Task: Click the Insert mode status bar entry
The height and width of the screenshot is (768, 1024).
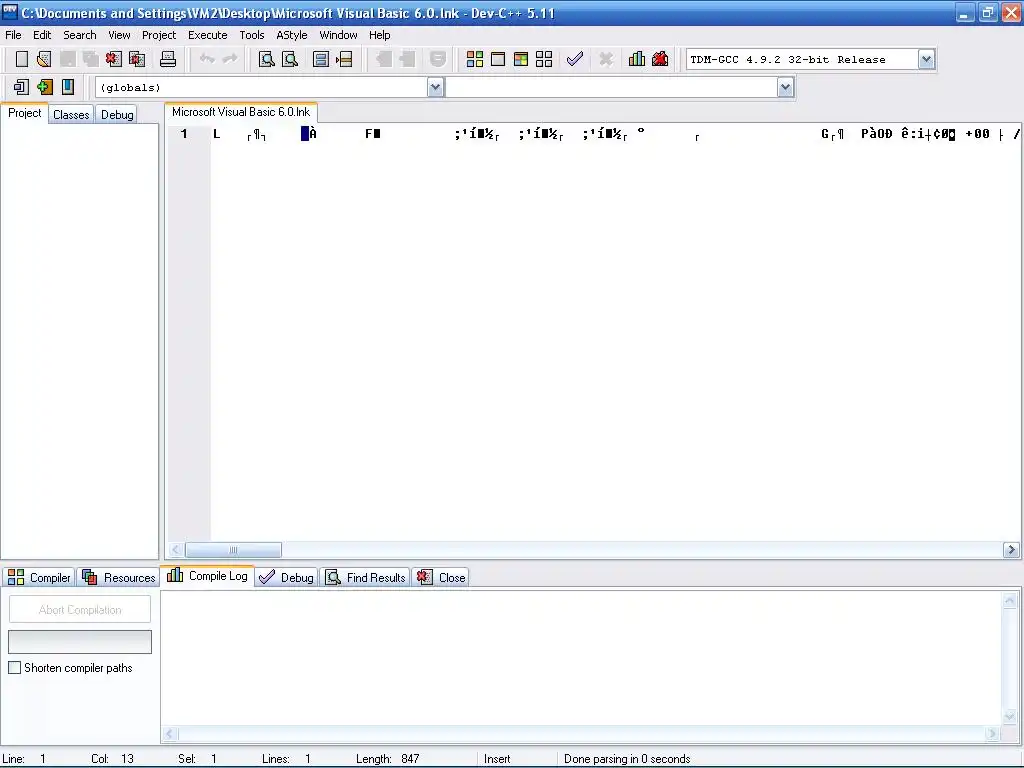Action: (x=497, y=759)
